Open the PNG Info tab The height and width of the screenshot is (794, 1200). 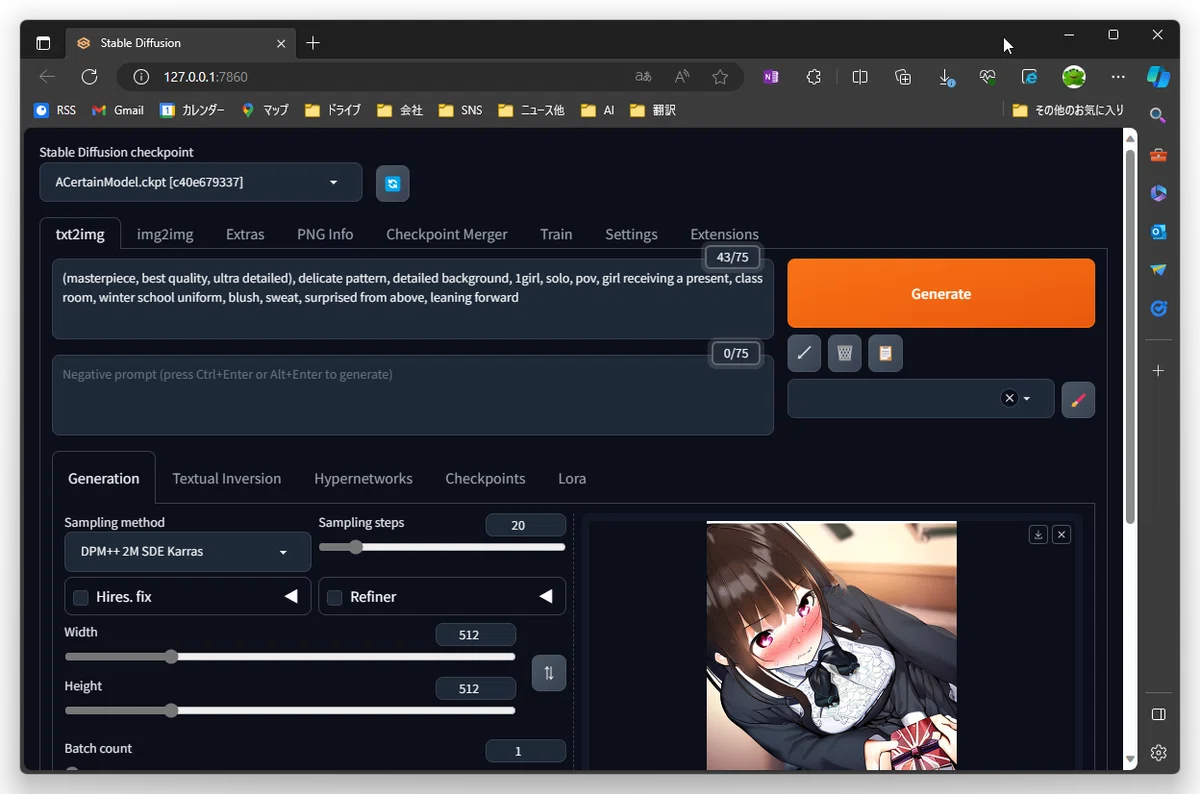coord(325,234)
